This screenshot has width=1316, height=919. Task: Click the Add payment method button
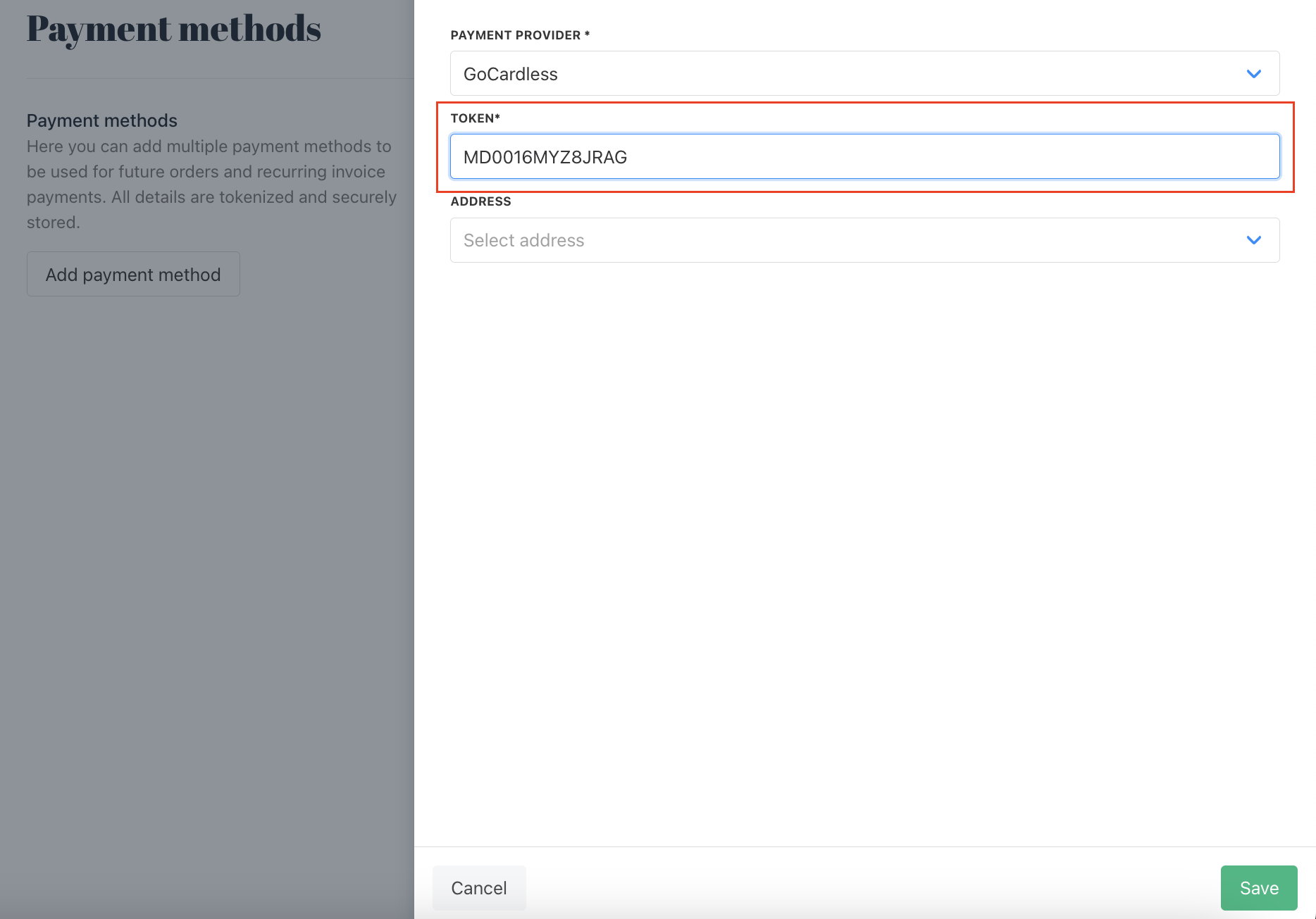[x=133, y=274]
